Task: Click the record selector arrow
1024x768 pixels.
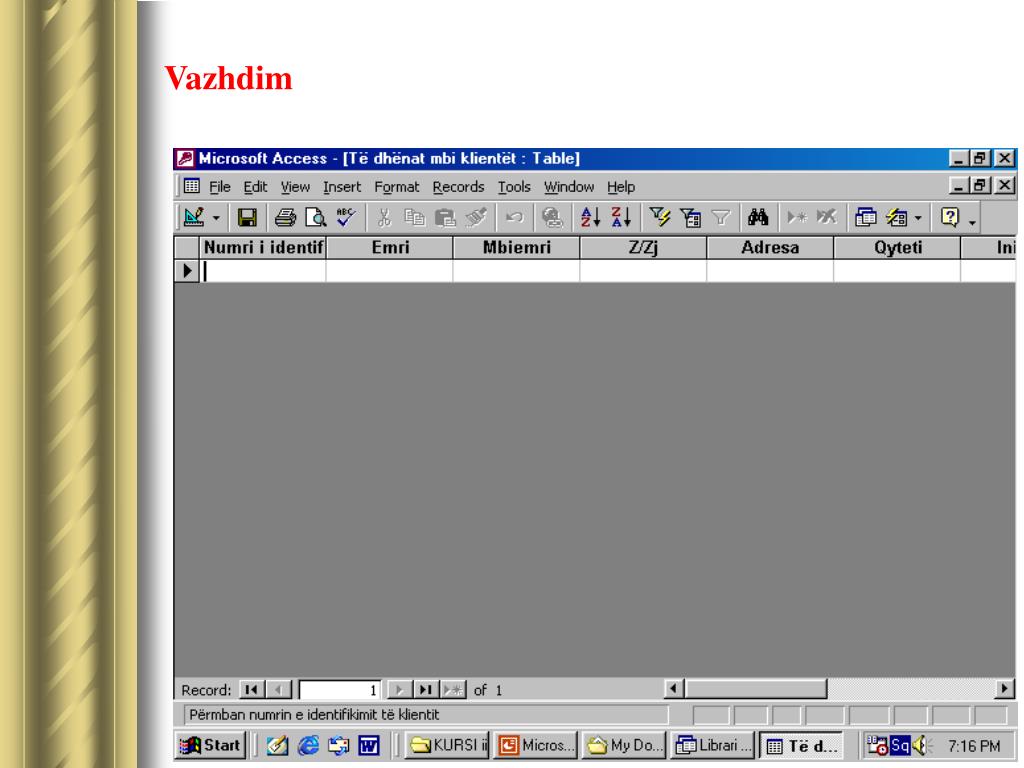Action: [187, 270]
